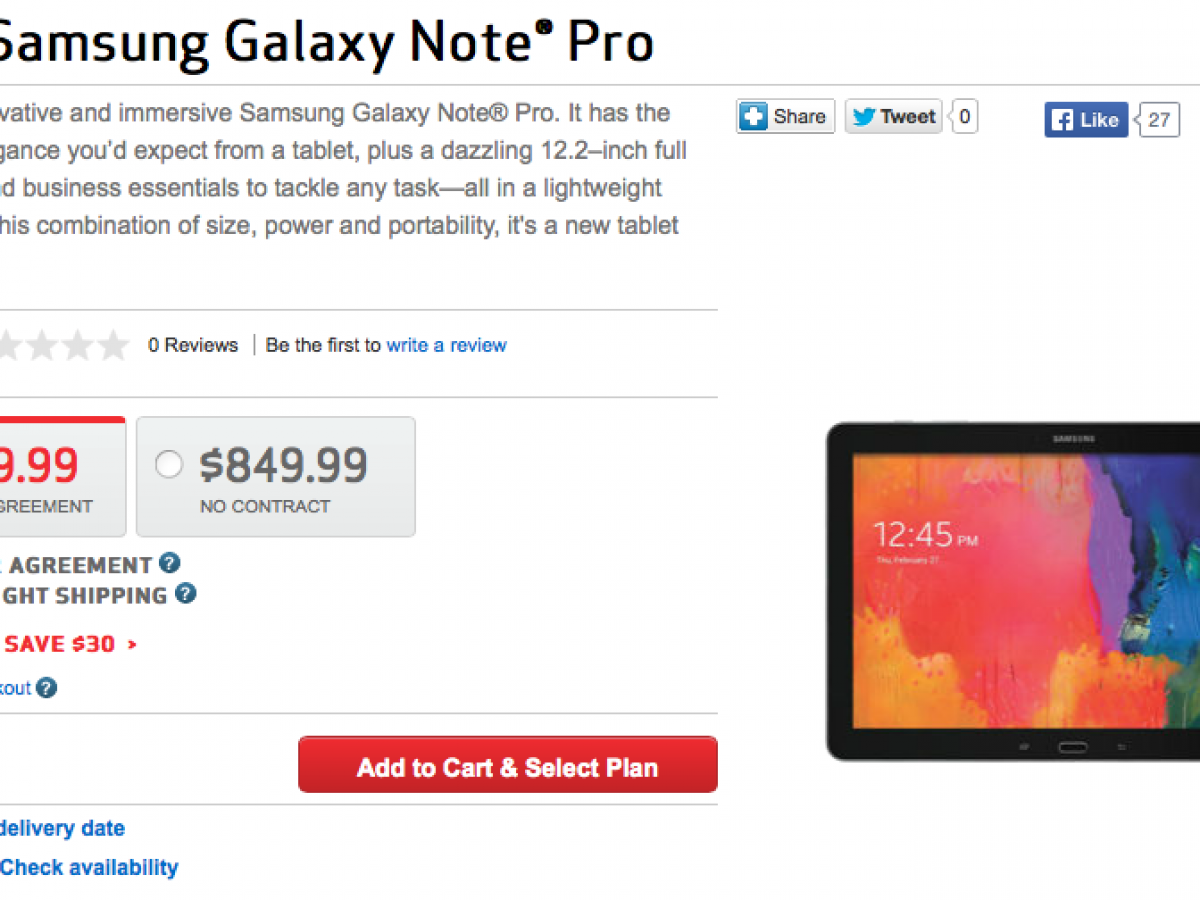Click the Twitter bird Tweet button
Viewport: 1200px width, 900px height.
coord(893,117)
